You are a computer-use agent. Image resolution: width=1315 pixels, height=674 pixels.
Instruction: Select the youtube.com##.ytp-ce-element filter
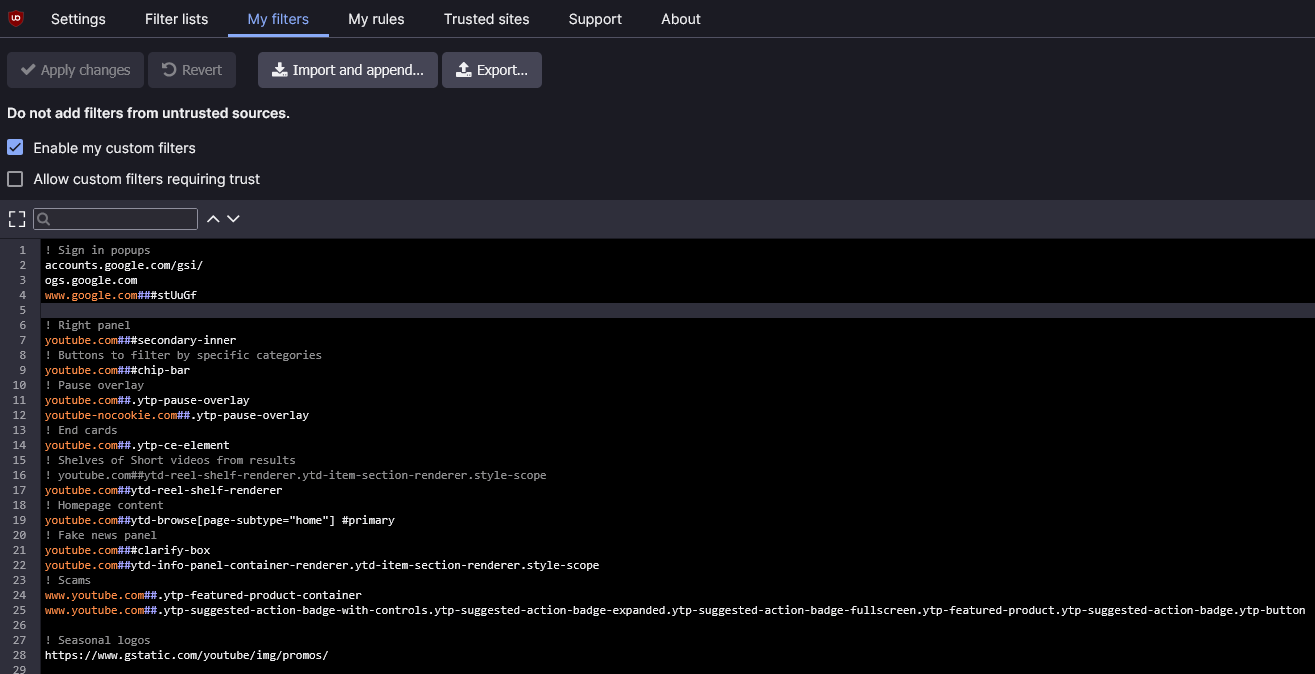pyautogui.click(x=137, y=445)
